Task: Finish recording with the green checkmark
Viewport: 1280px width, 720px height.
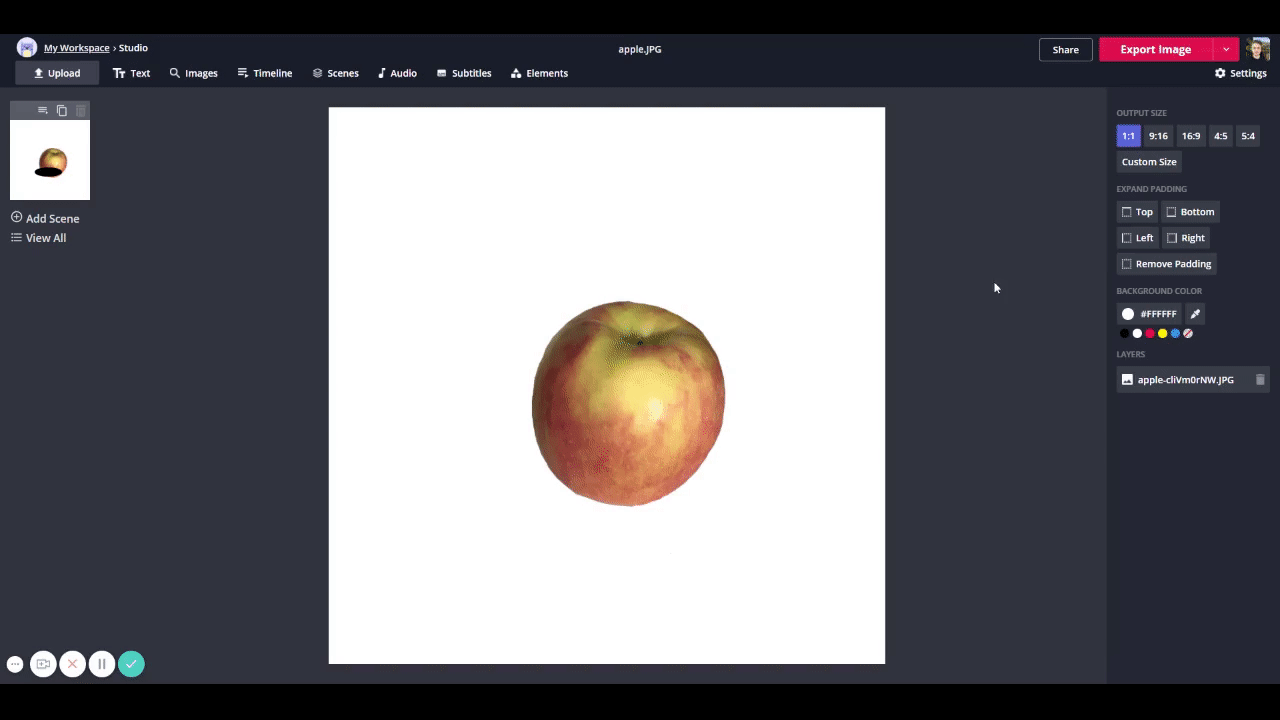Action: pos(131,664)
